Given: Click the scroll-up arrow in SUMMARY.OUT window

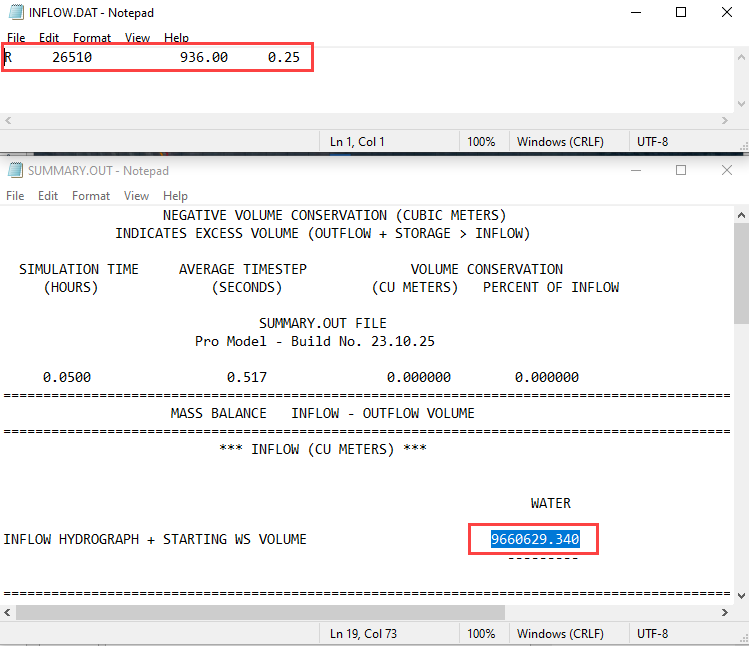Looking at the screenshot, I should pos(740,214).
